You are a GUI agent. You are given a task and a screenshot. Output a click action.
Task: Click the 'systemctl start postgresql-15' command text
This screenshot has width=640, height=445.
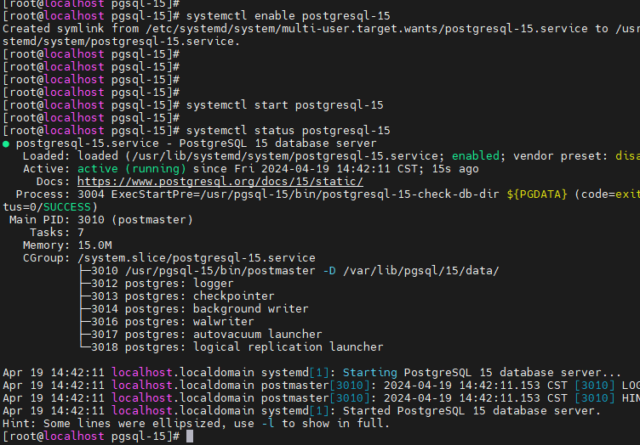(285, 105)
